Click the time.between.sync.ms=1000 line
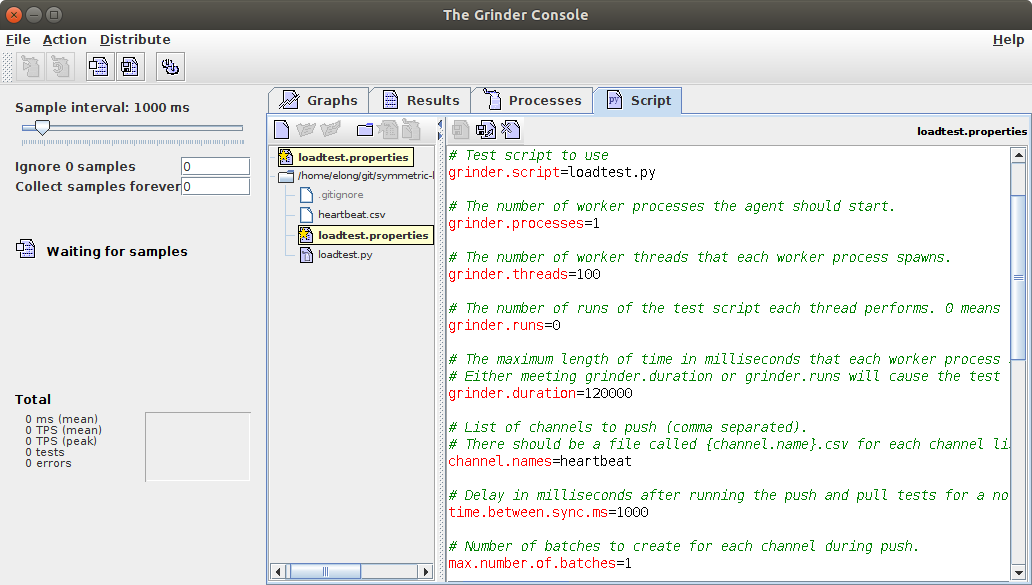This screenshot has width=1032, height=585. tap(548, 513)
